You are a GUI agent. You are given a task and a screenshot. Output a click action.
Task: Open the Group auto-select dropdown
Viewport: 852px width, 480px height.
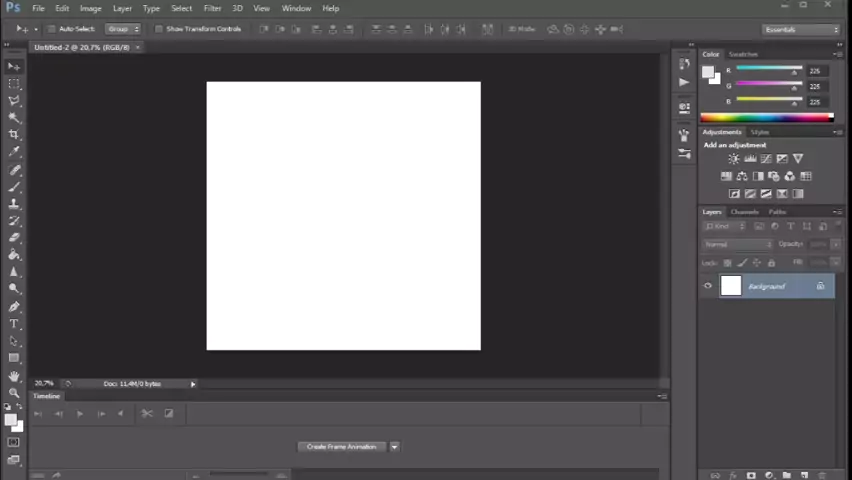pyautogui.click(x=123, y=29)
